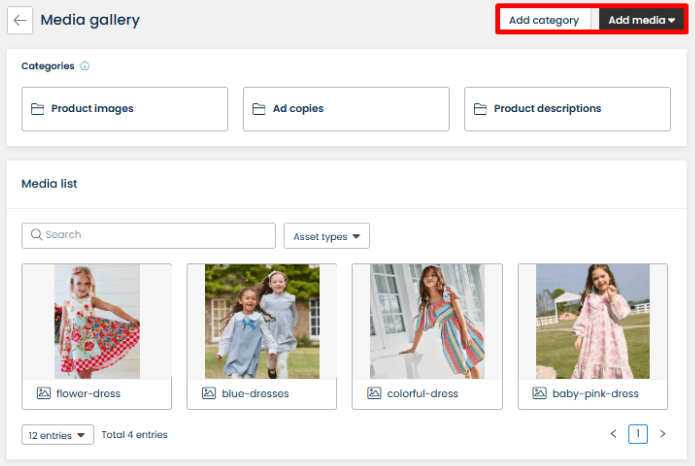The image size is (695, 466).
Task: Click the back arrow icon
Action: point(20,20)
